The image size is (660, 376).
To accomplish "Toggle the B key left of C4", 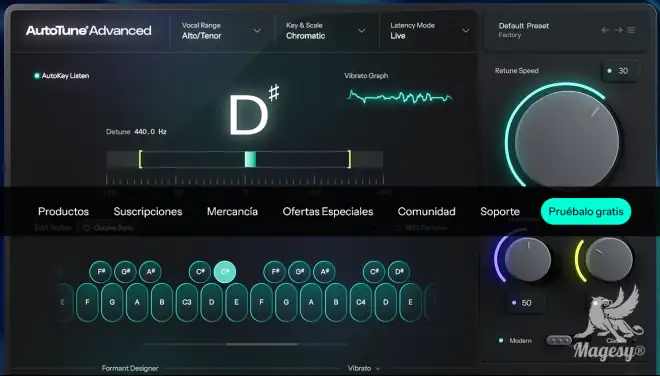I will [x=336, y=302].
